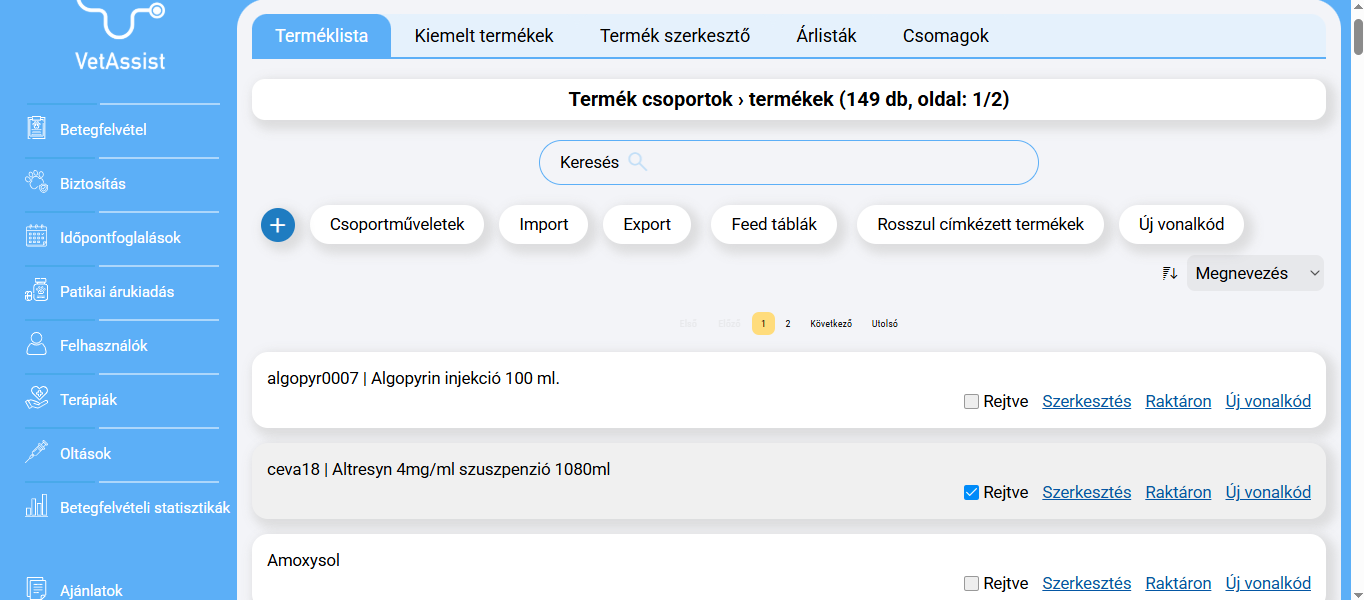Uncheck Rejtve for Altresyn szuszpenzió
This screenshot has height=600, width=1364.
pyautogui.click(x=971, y=493)
